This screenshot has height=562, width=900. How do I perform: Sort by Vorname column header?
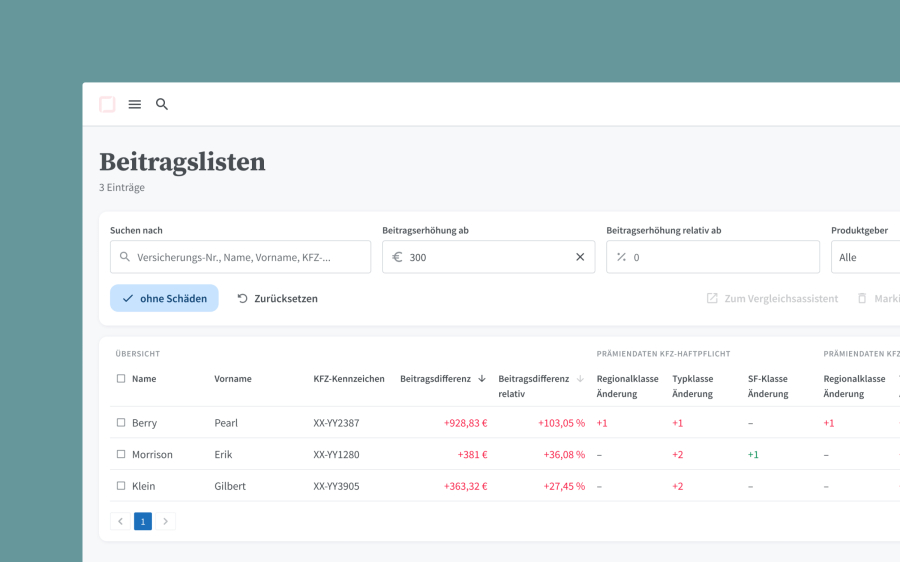233,379
